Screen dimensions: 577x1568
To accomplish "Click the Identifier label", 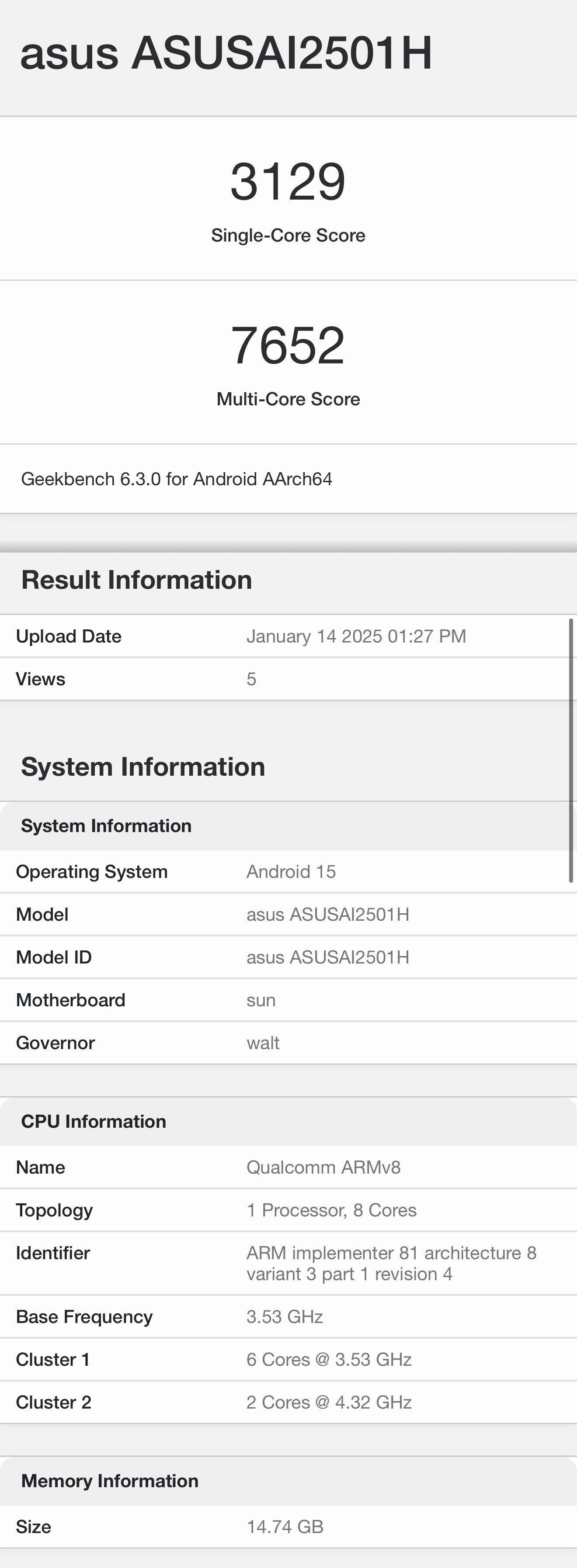I will coord(53,1253).
